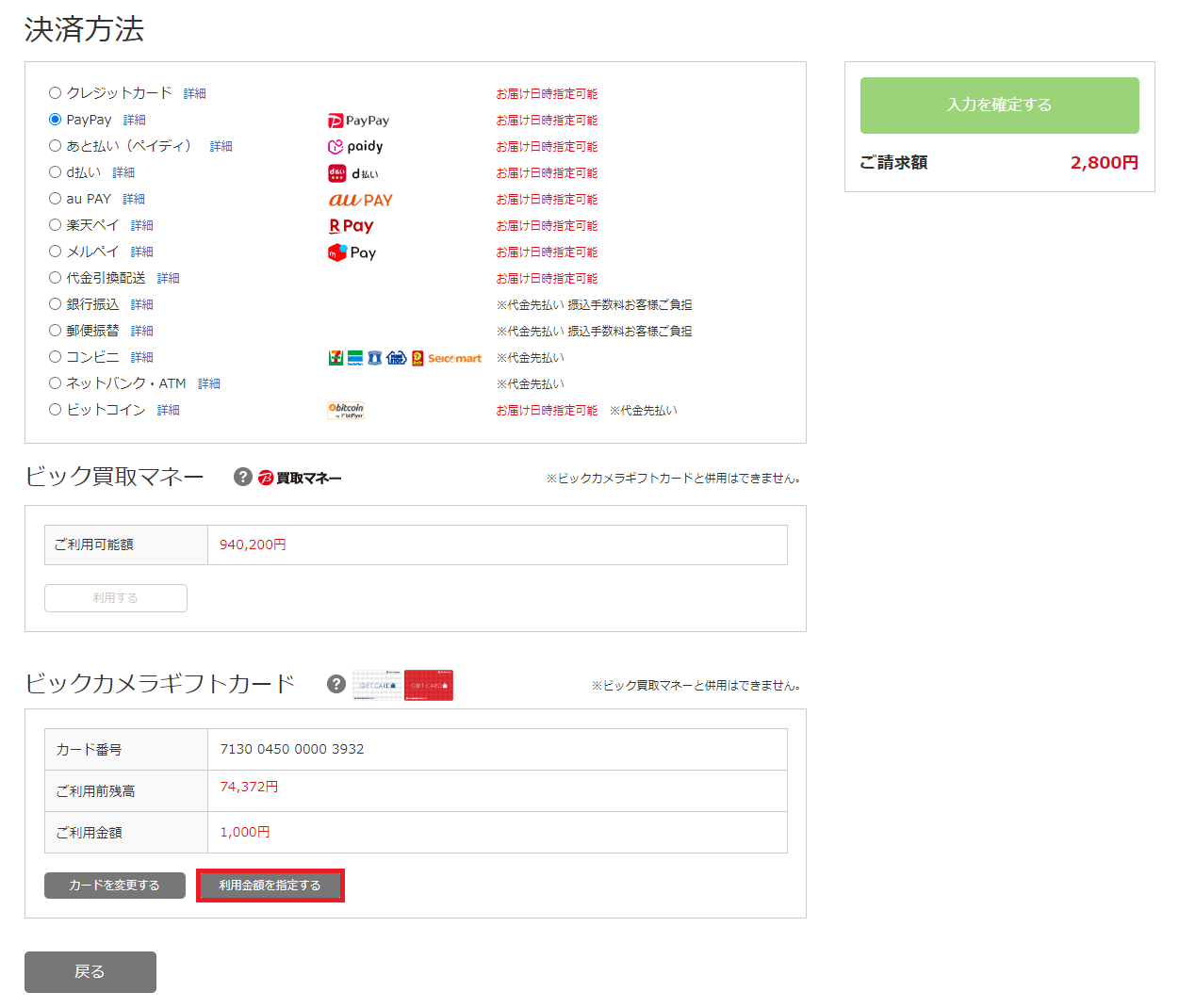Viewport: 1179px width, 1008px height.
Task: Select the 代金引換配送 radio option
Action: 56,278
